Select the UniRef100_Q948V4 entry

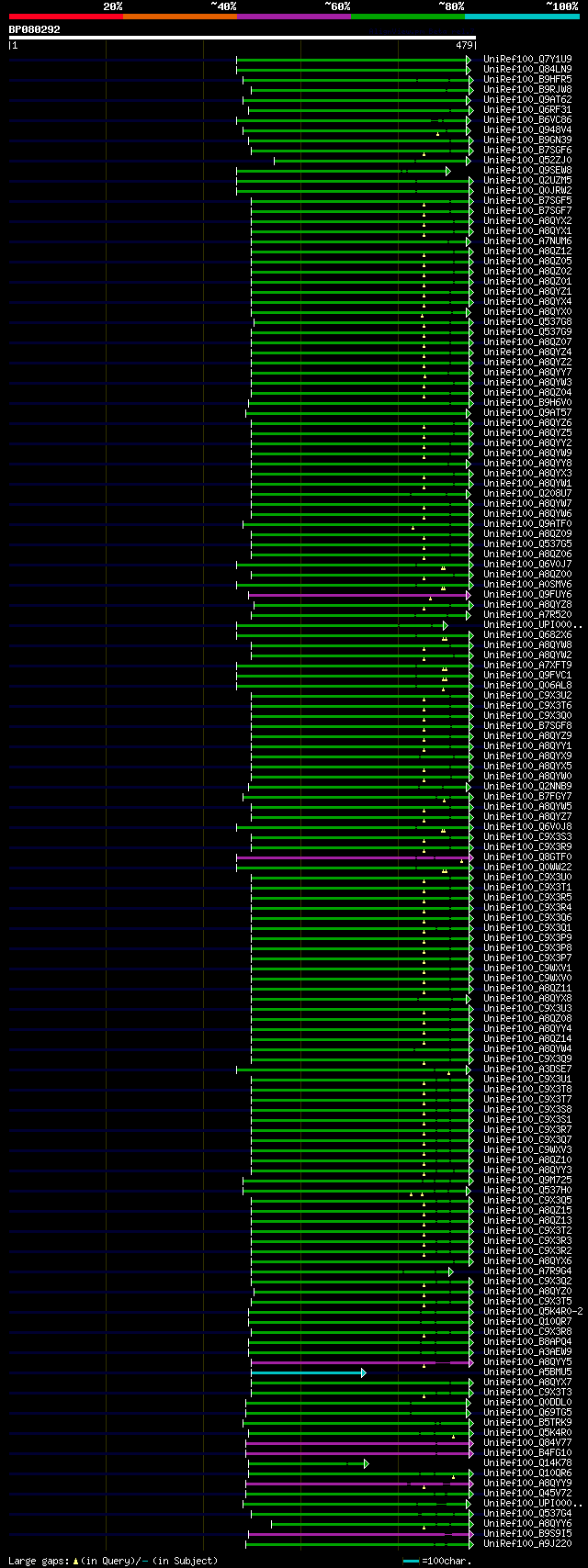coord(527,129)
